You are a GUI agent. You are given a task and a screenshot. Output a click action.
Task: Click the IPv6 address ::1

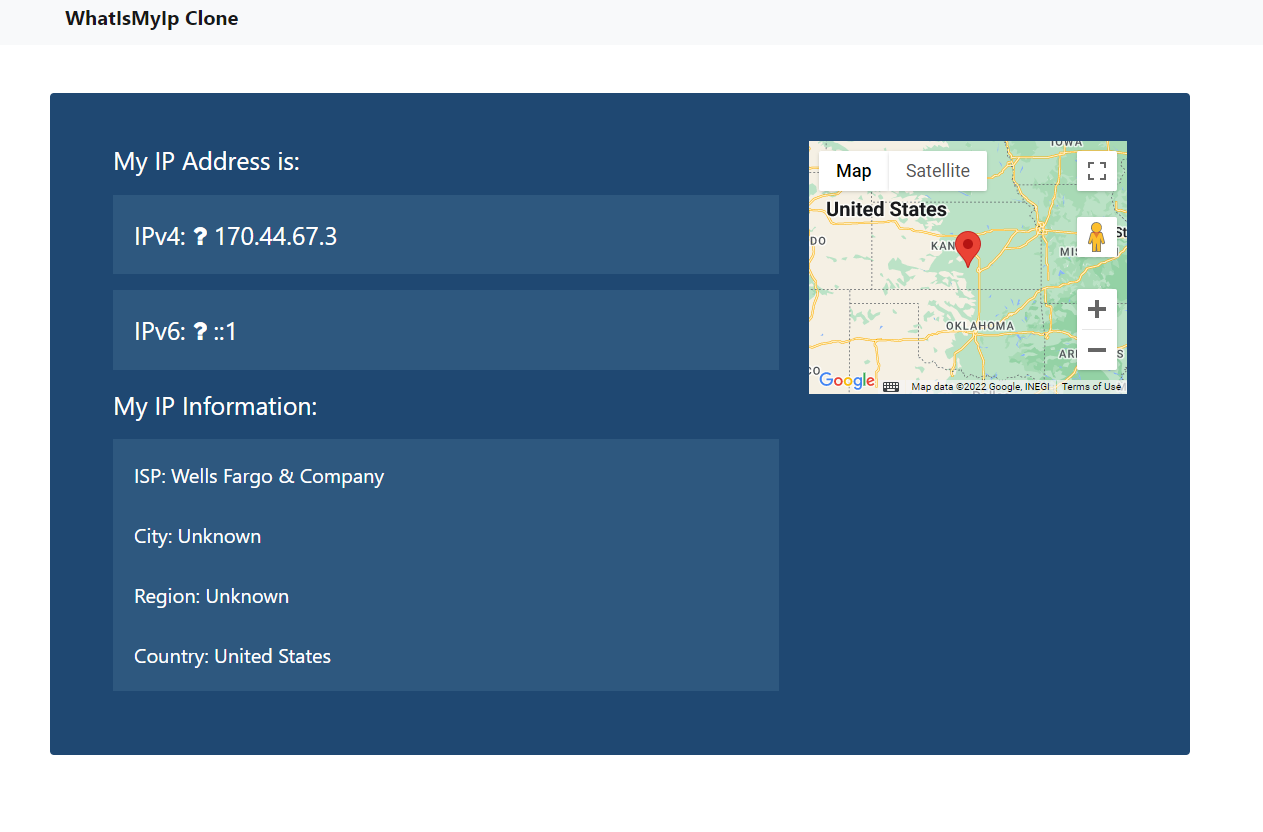225,332
